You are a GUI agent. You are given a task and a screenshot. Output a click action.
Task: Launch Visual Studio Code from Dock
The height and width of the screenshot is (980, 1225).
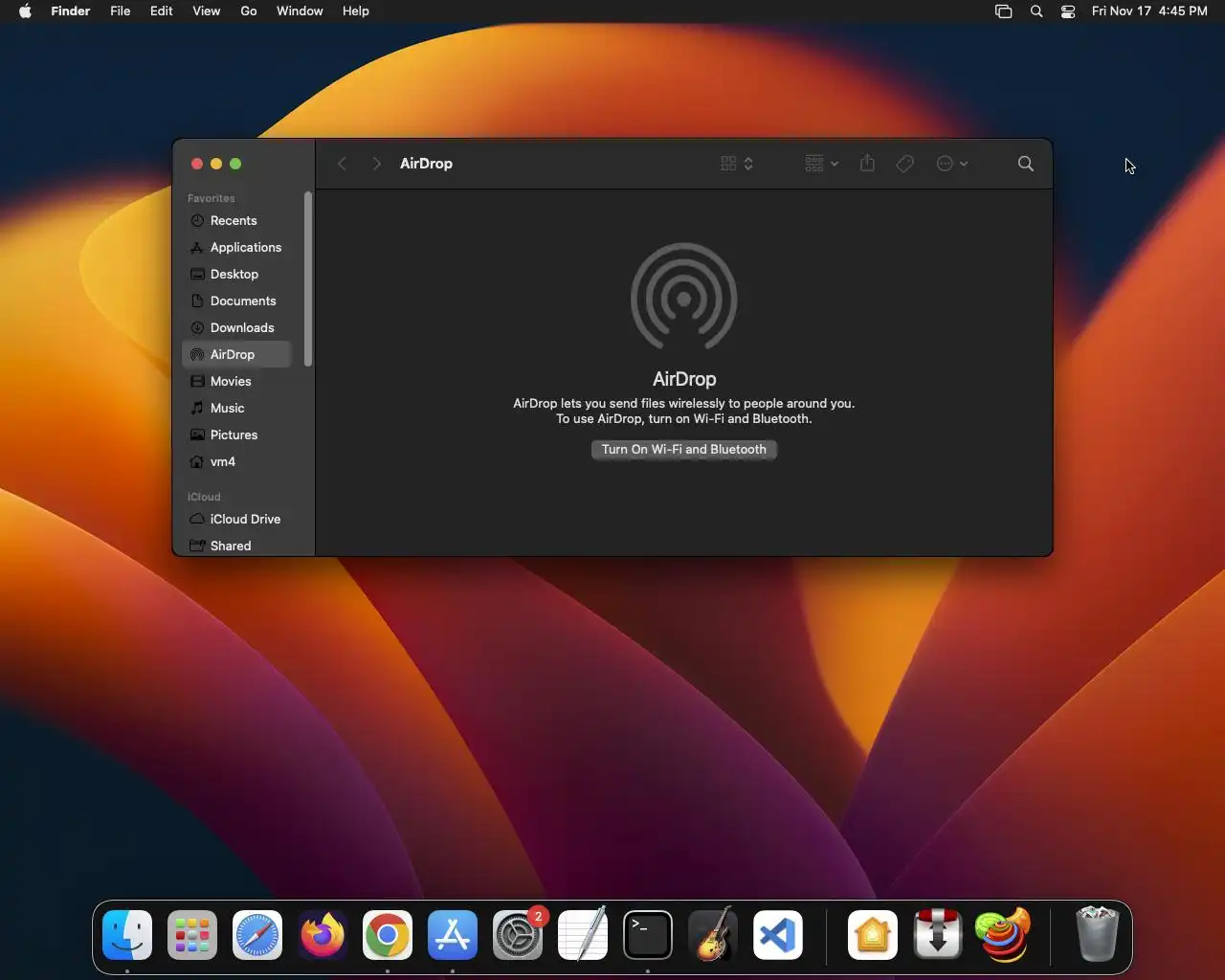[778, 935]
